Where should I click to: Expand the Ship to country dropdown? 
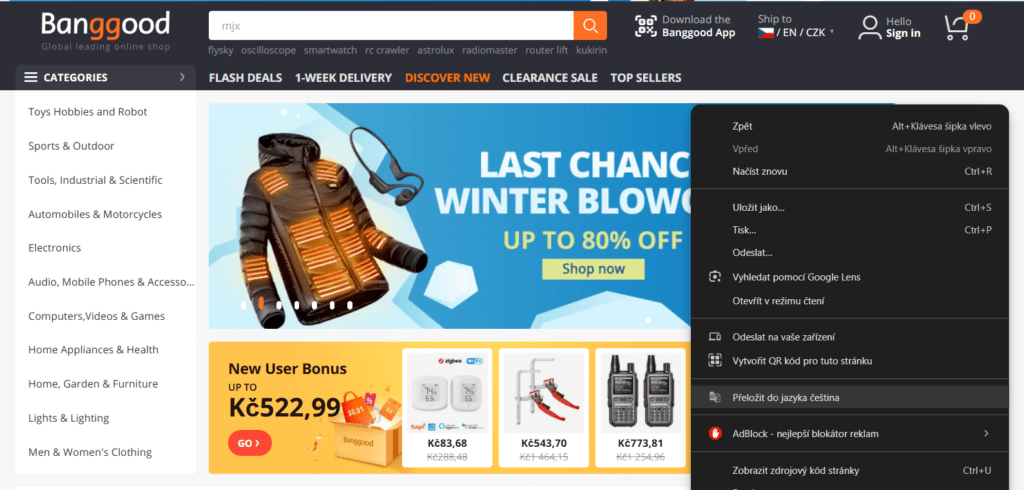click(x=796, y=33)
